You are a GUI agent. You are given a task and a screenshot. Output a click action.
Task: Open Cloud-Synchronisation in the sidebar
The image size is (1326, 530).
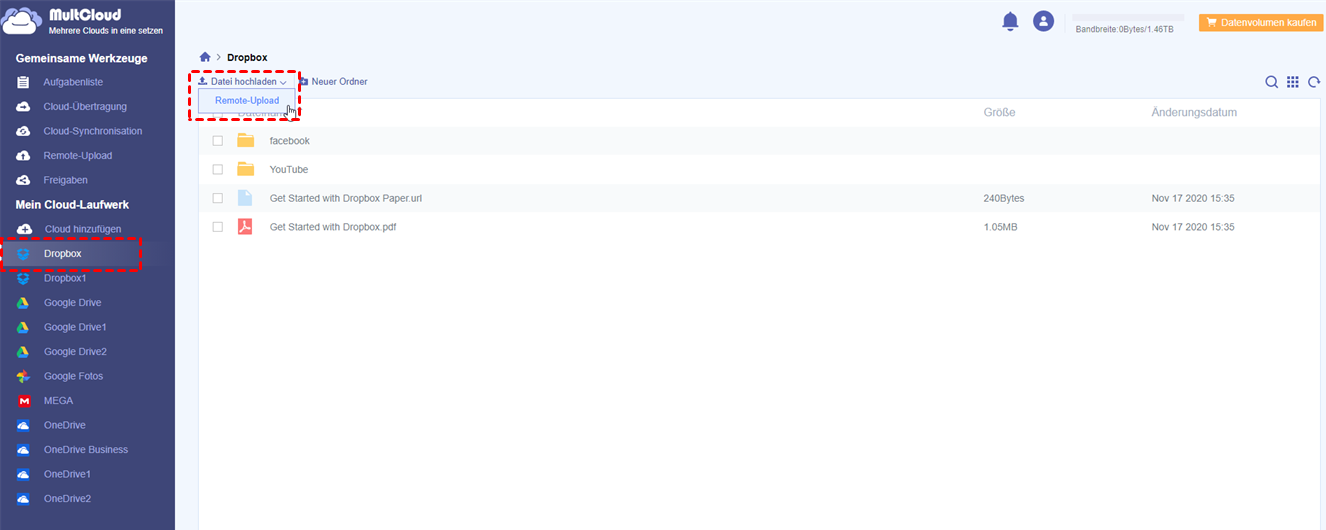point(93,131)
